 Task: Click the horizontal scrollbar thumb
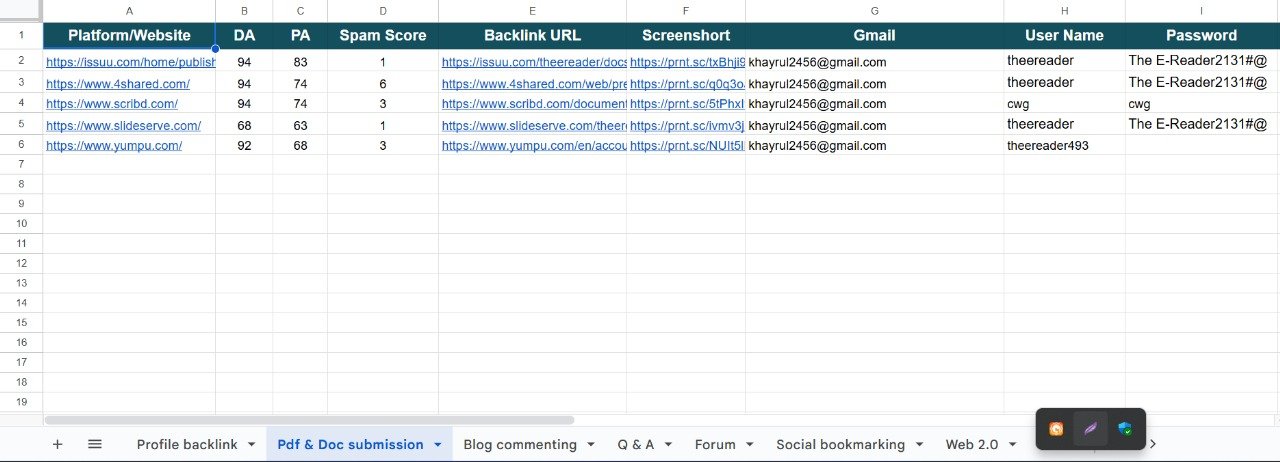pos(309,420)
